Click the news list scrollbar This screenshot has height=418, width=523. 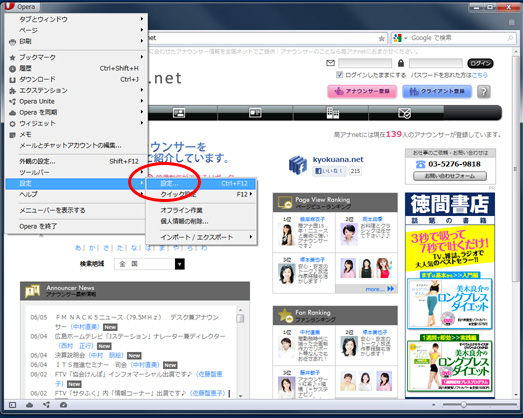(x=240, y=352)
